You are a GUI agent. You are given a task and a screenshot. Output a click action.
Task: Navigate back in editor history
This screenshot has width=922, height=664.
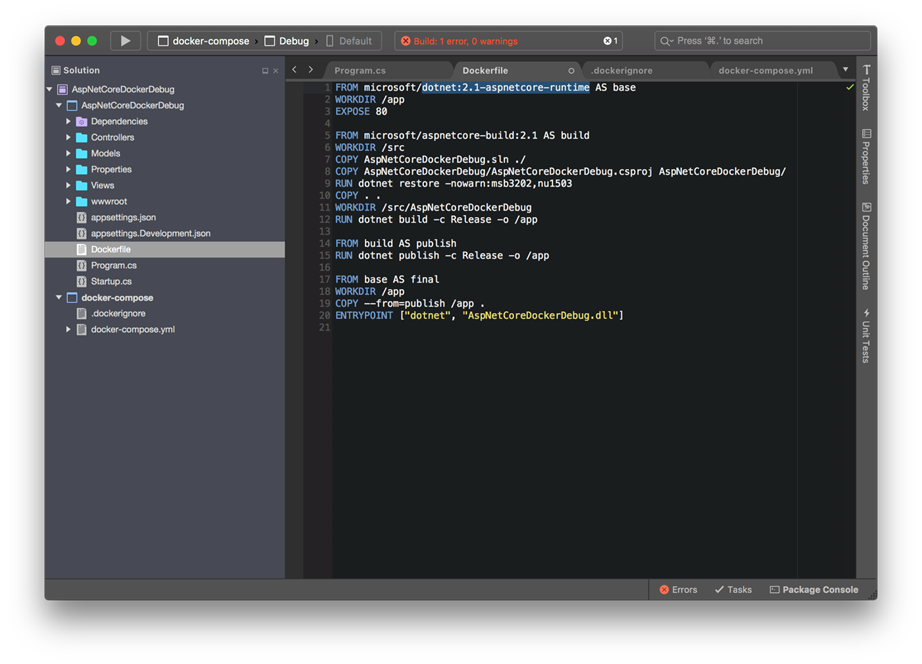[x=295, y=70]
